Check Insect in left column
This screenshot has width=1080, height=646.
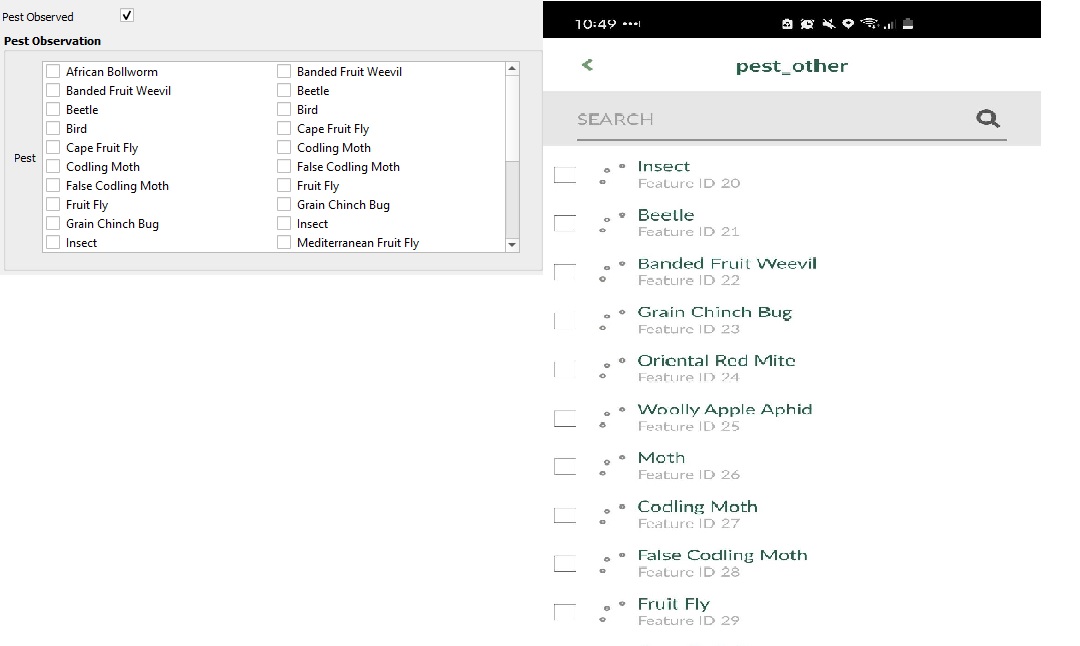point(52,242)
